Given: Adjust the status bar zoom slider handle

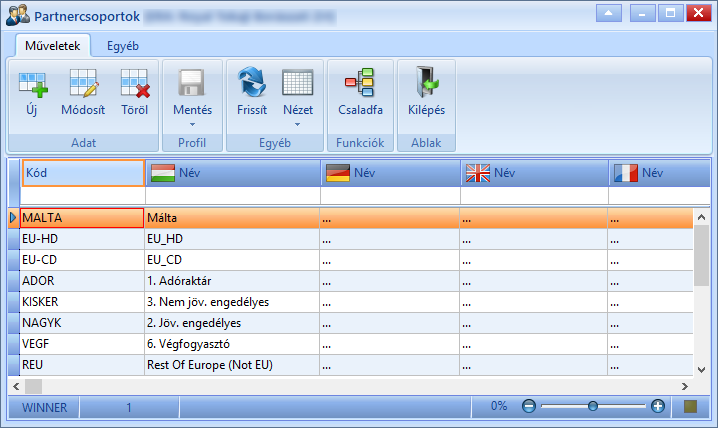Looking at the screenshot, I should click(x=593, y=406).
